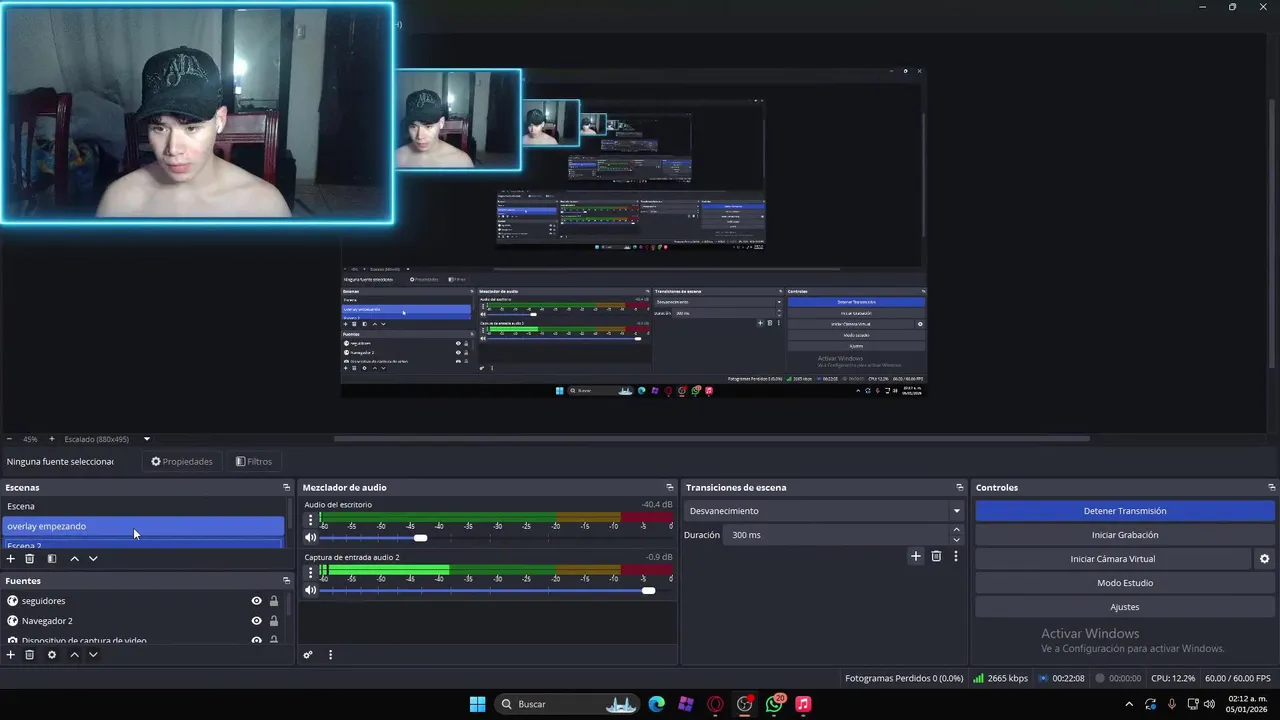Open scene filters icon in Escenas toolbar
The image size is (1280, 720).
pyautogui.click(x=52, y=559)
